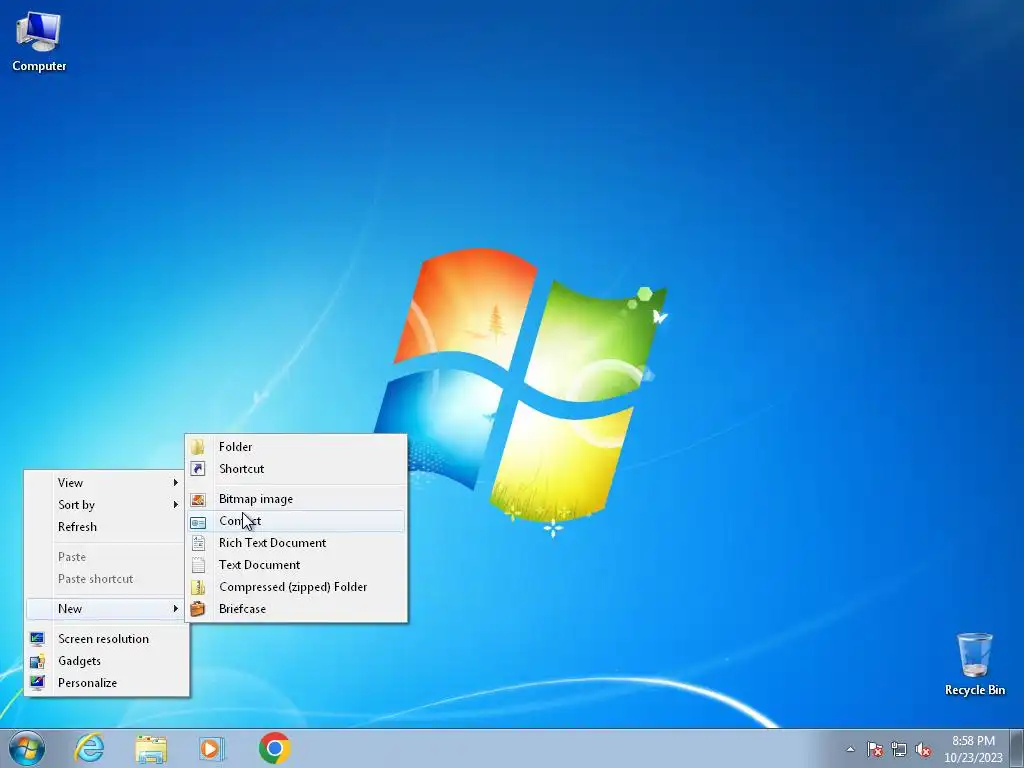Open the taskbar clock showing 8:58 PM

click(973, 749)
